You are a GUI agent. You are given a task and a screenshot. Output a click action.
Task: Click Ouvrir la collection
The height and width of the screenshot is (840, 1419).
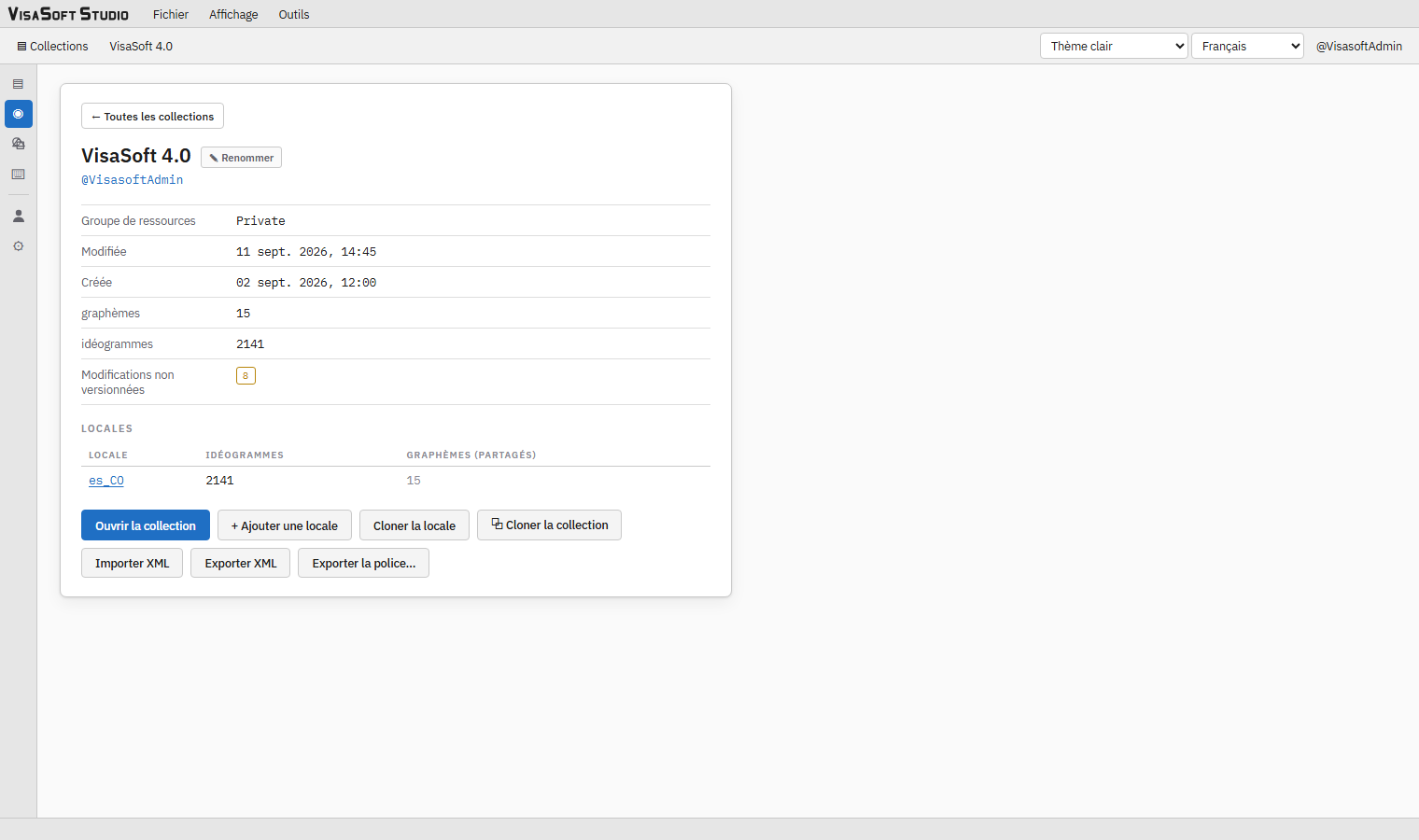click(x=146, y=525)
